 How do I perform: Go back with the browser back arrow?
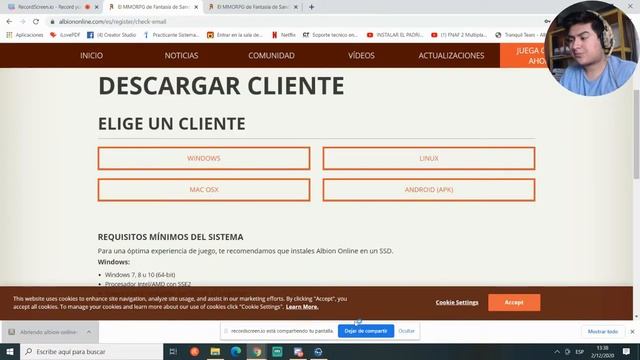pyautogui.click(x=9, y=22)
